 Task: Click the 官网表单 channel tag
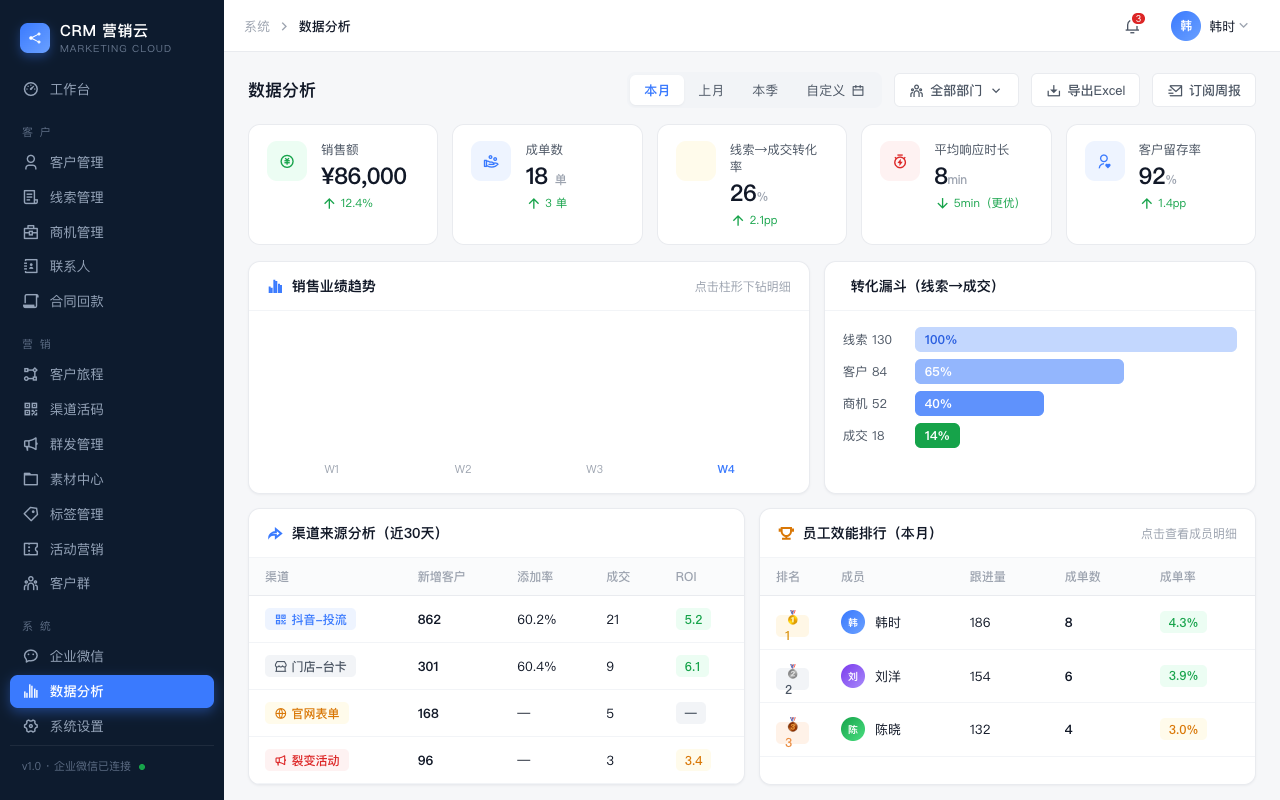coord(307,713)
